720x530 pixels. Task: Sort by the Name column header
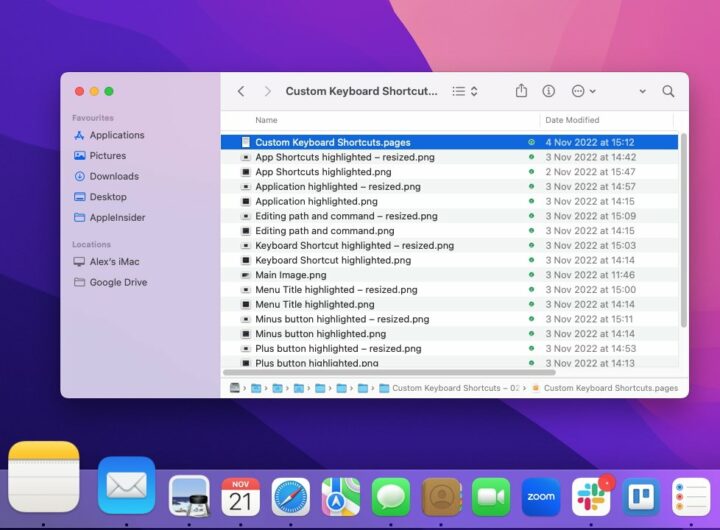tap(266, 120)
